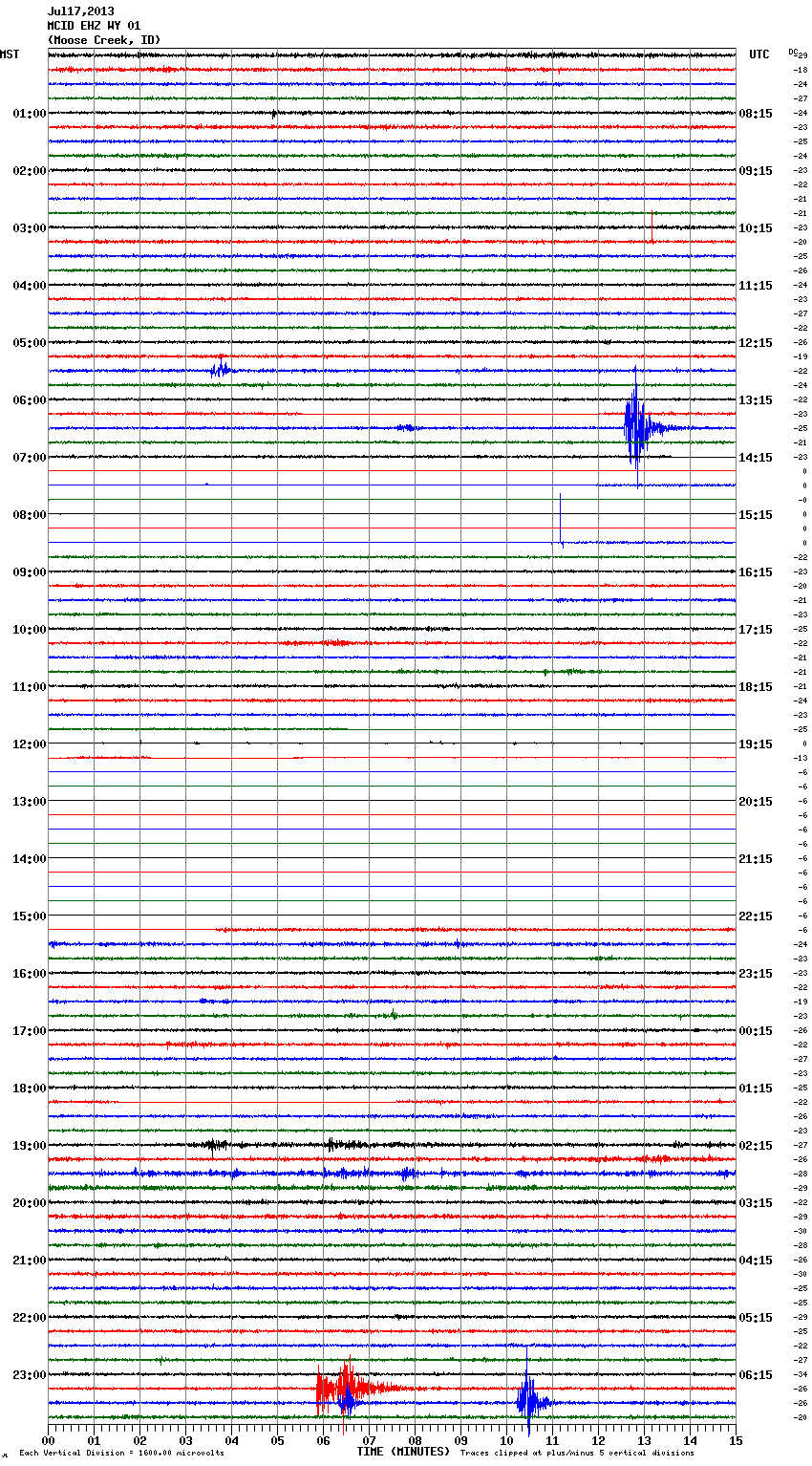This screenshot has width=812, height=1466.
Task: Click the MST timezone label
Action: pos(10,54)
